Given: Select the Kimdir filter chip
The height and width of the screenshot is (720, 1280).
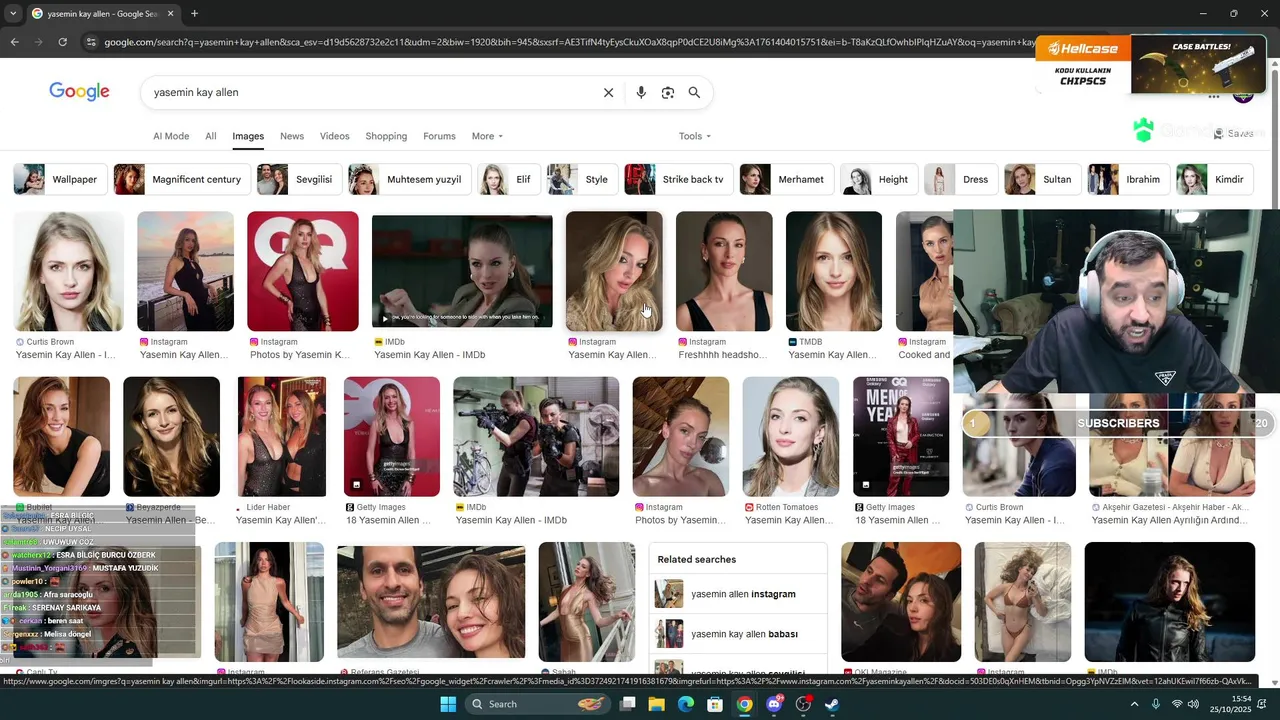Looking at the screenshot, I should click(1215, 180).
